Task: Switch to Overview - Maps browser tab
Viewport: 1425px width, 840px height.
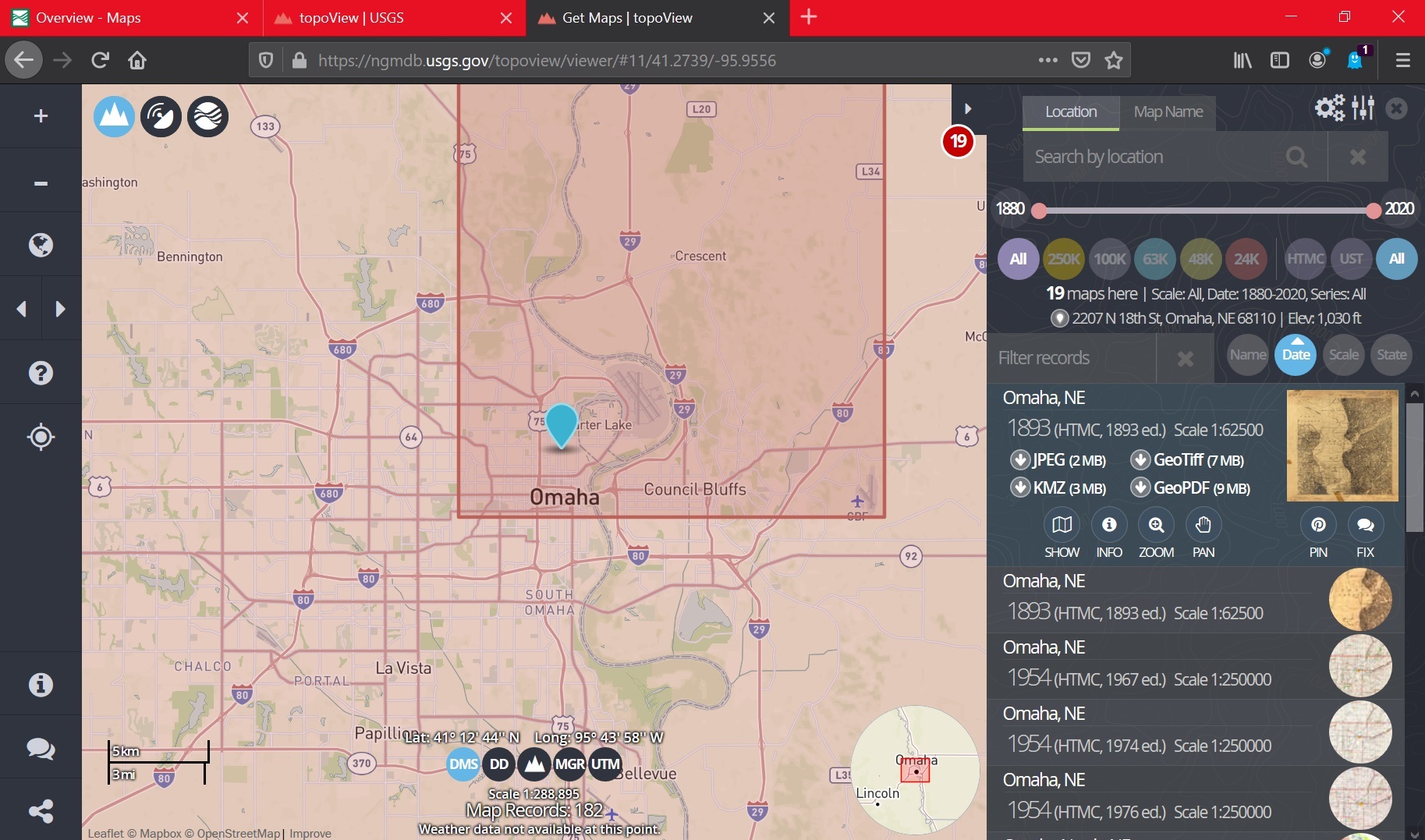Action: tap(131, 18)
